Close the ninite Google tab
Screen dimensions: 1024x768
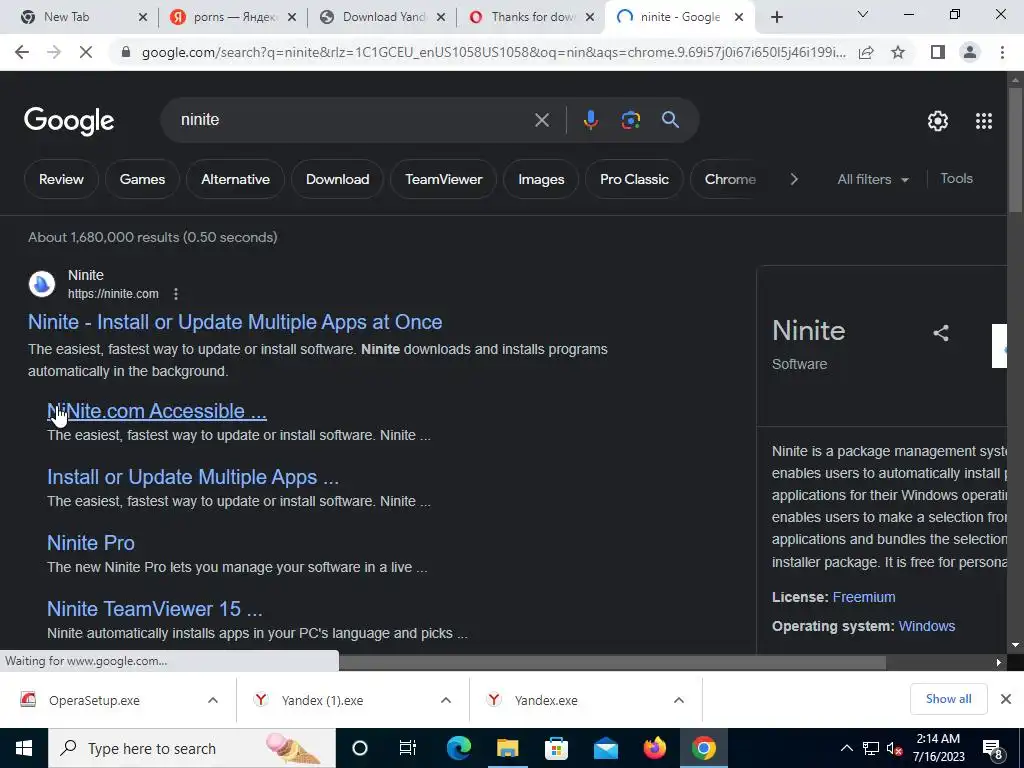tap(739, 17)
